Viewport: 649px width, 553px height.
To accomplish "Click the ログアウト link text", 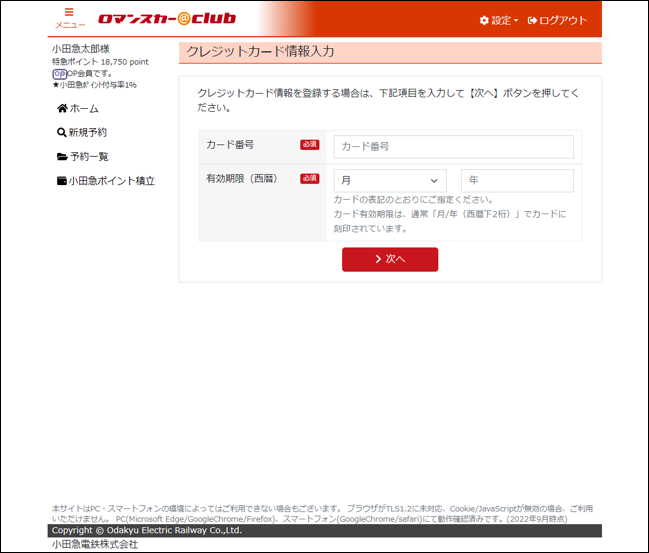I will pyautogui.click(x=564, y=20).
